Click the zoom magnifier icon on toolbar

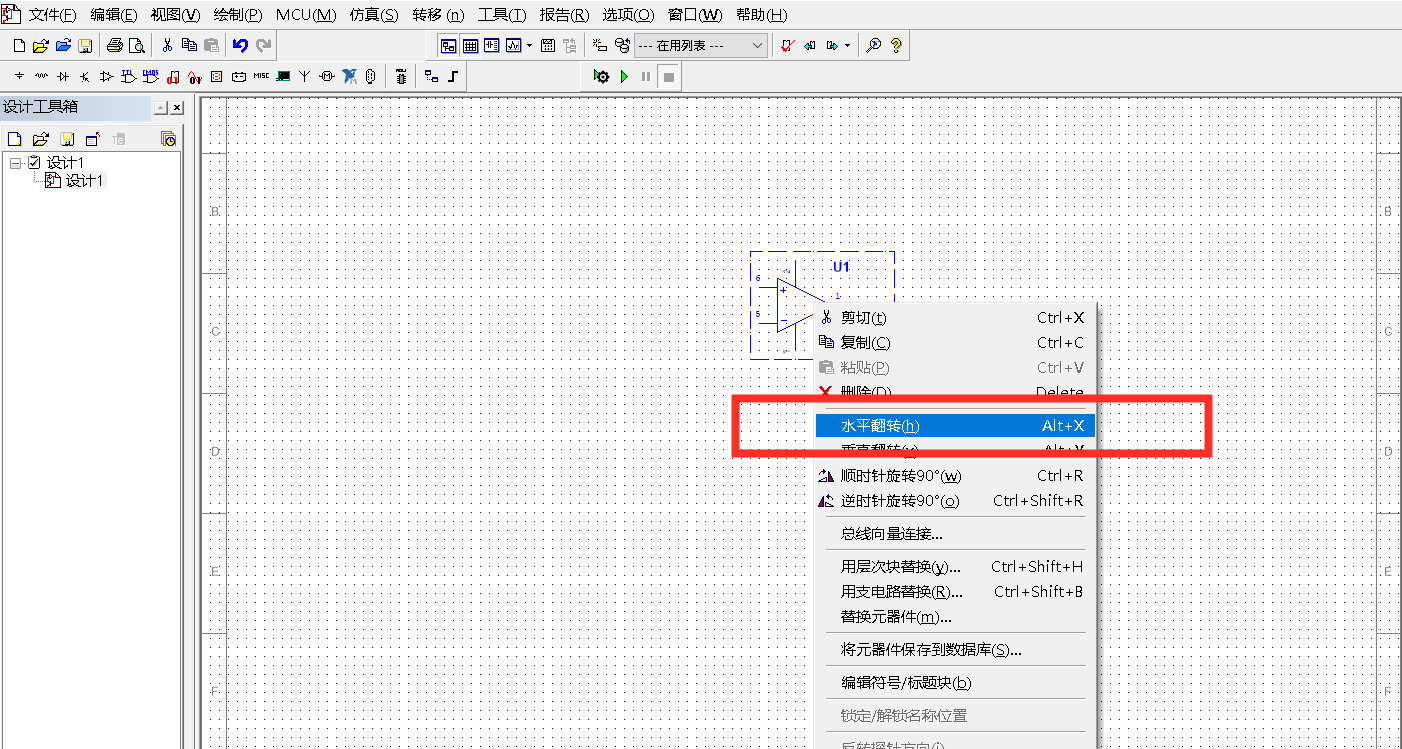[874, 45]
